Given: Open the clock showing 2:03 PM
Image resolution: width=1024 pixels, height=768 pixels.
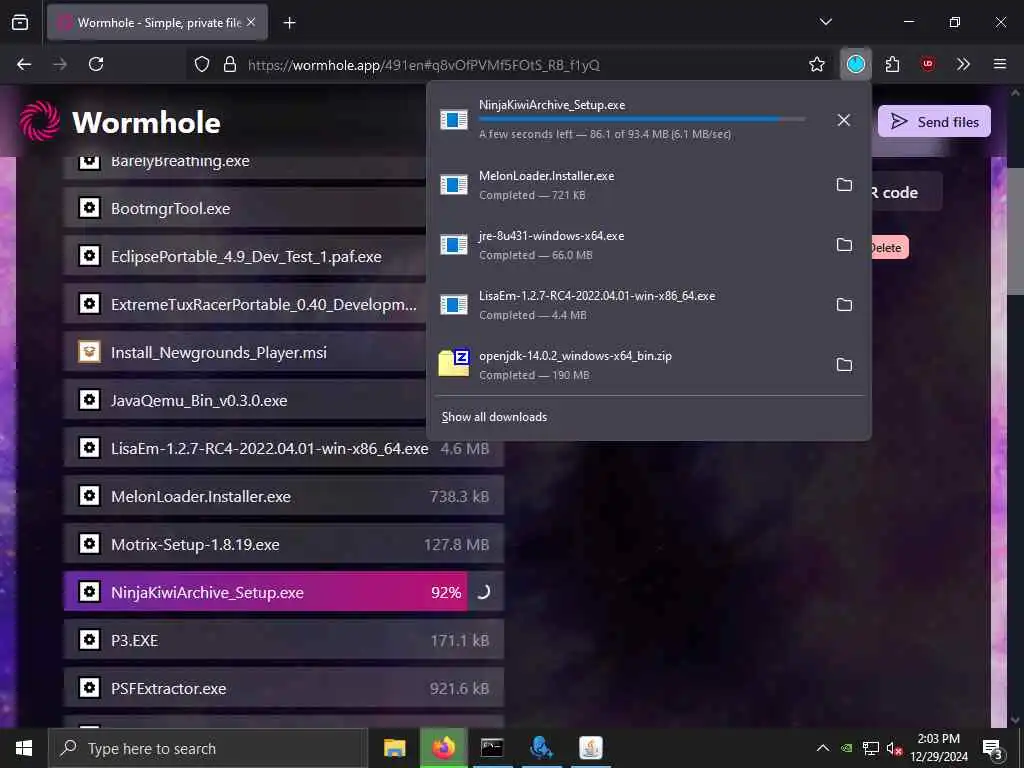Looking at the screenshot, I should 938,748.
